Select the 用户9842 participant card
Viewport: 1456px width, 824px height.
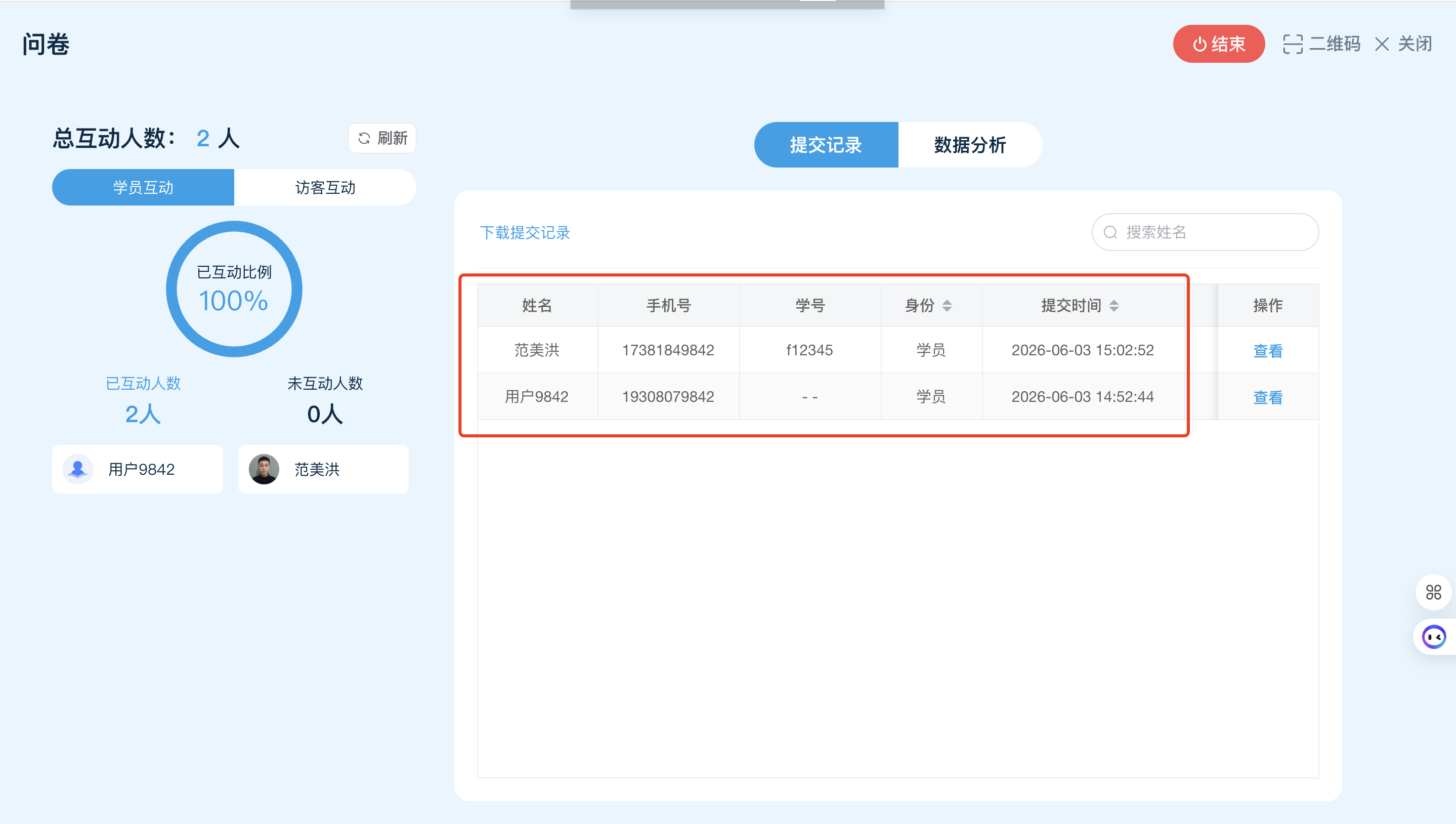click(138, 469)
